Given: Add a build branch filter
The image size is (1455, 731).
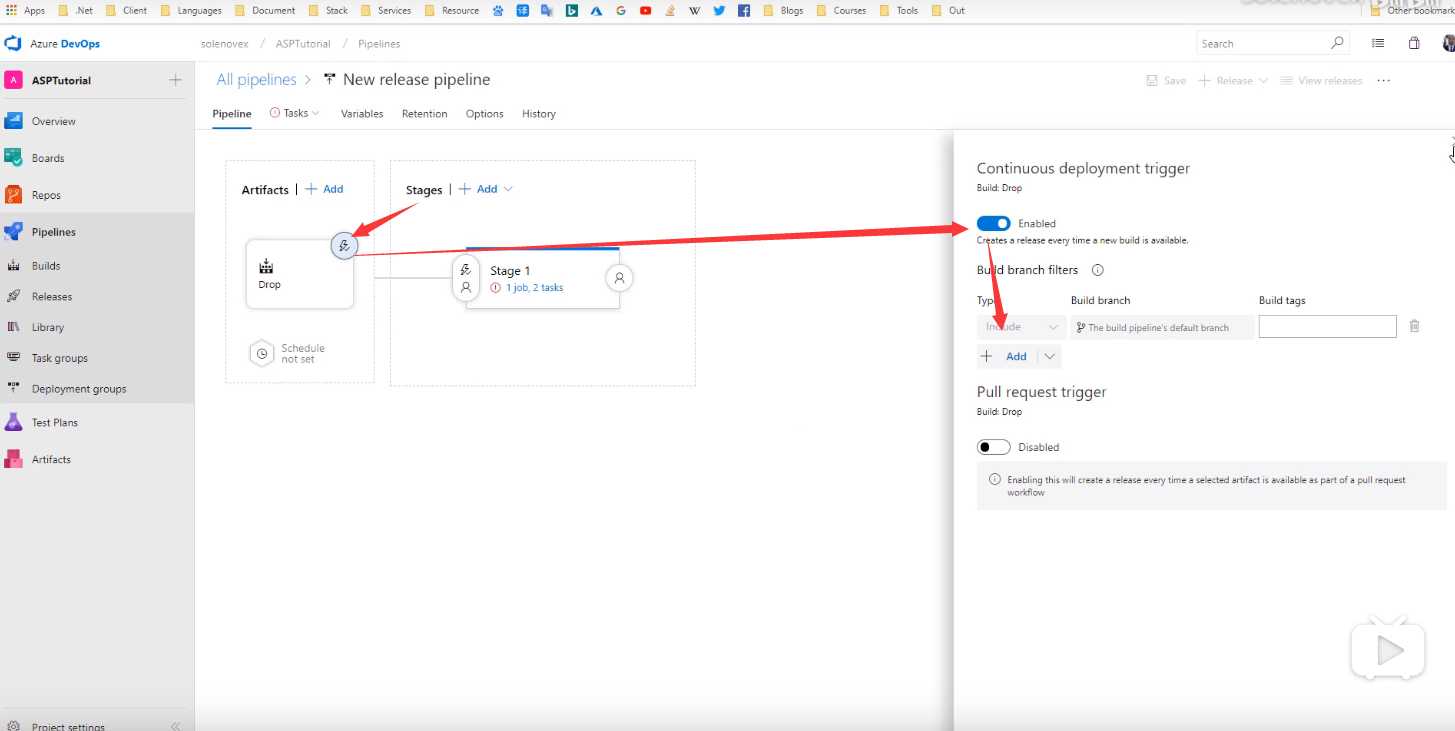Looking at the screenshot, I should [x=1006, y=356].
